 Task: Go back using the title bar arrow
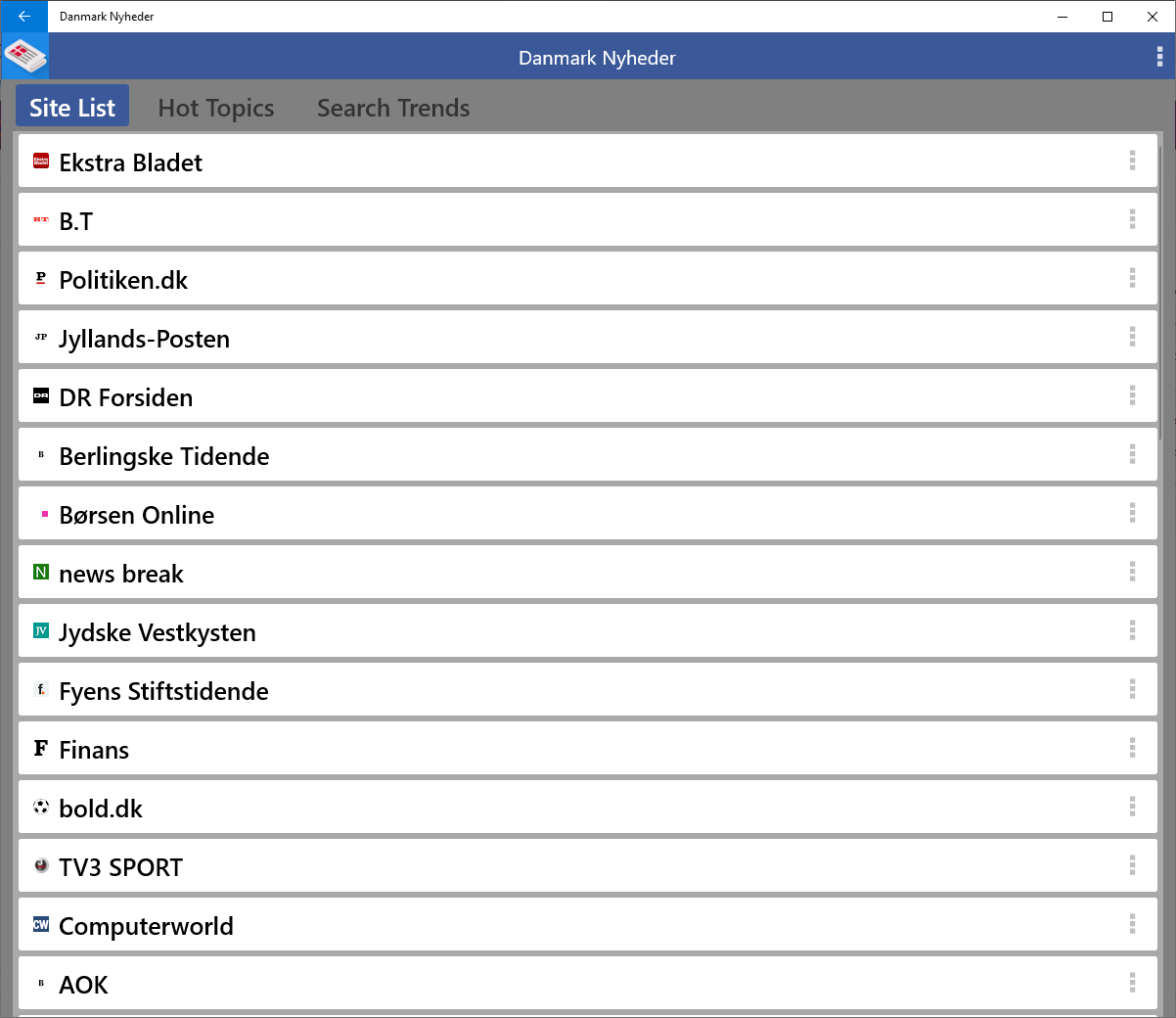pos(24,16)
